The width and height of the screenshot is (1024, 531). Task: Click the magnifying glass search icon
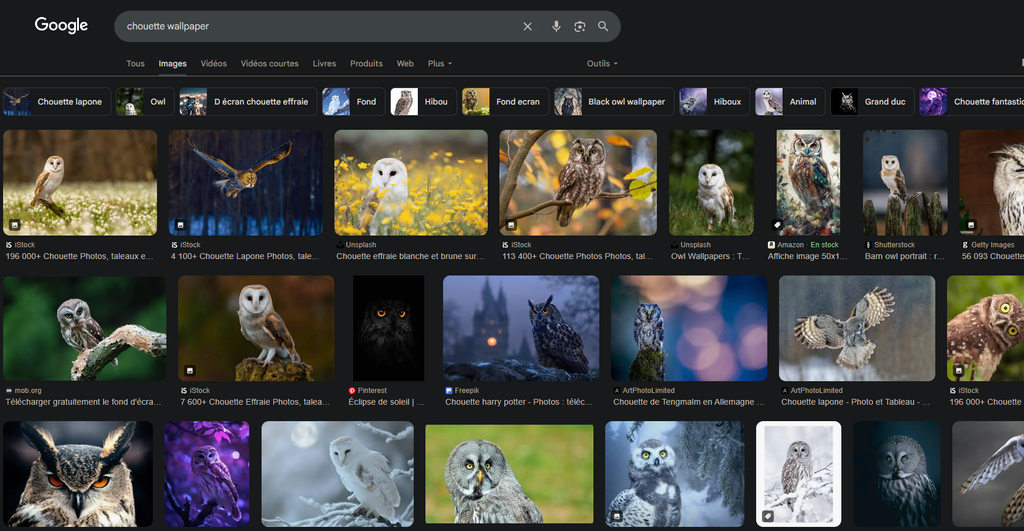pyautogui.click(x=603, y=26)
